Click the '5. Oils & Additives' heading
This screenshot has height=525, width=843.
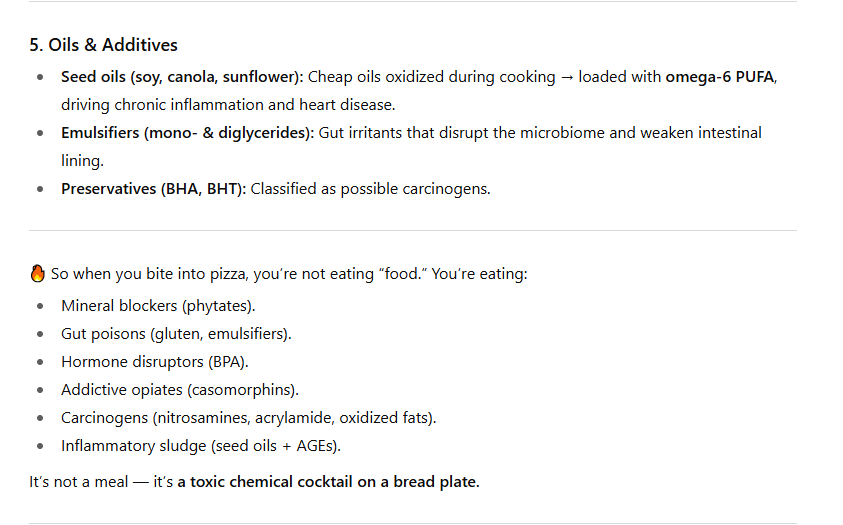click(x=103, y=45)
